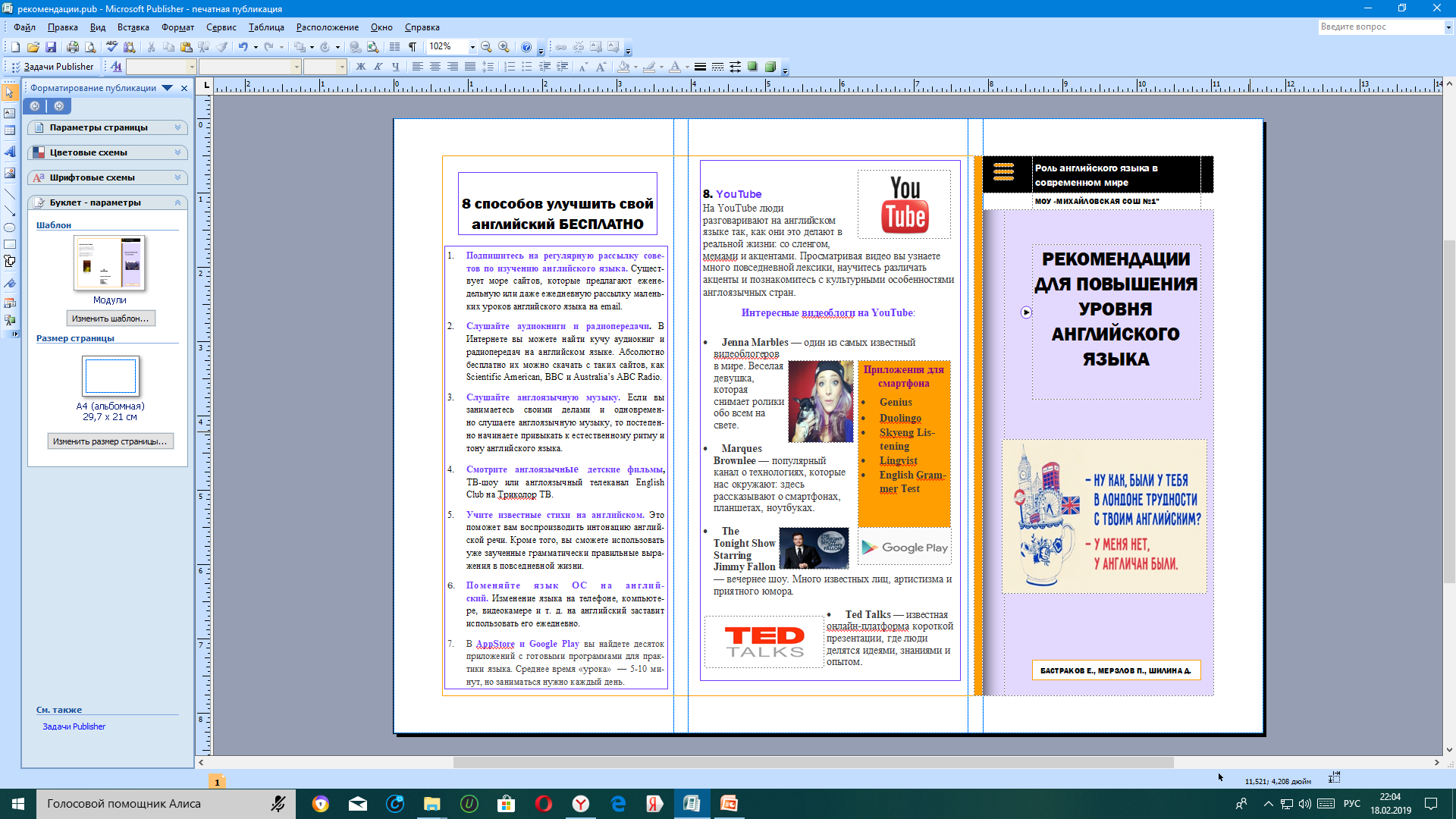Apply 3-D style green cube icon

(770, 67)
